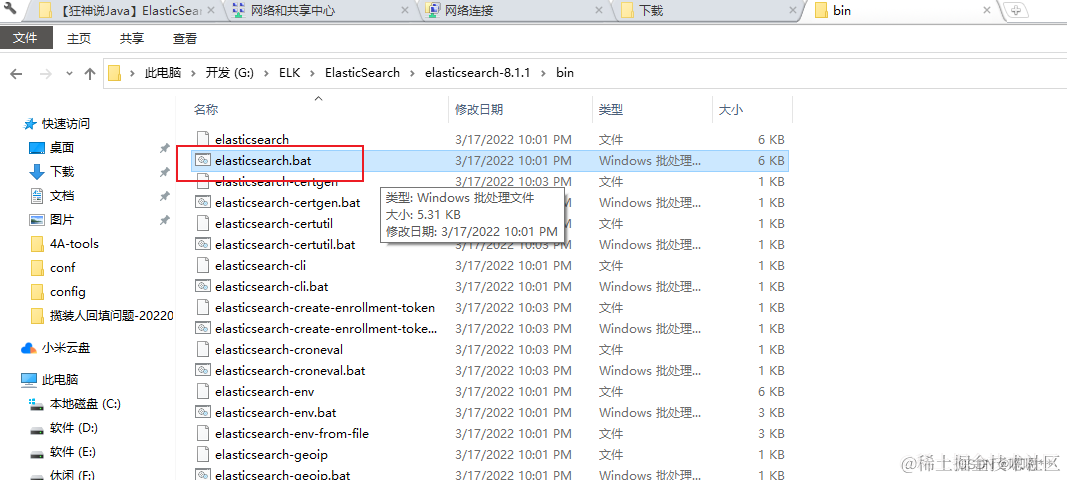
Task: Expand the chevron after 此电脑 in address bar
Action: coord(191,73)
